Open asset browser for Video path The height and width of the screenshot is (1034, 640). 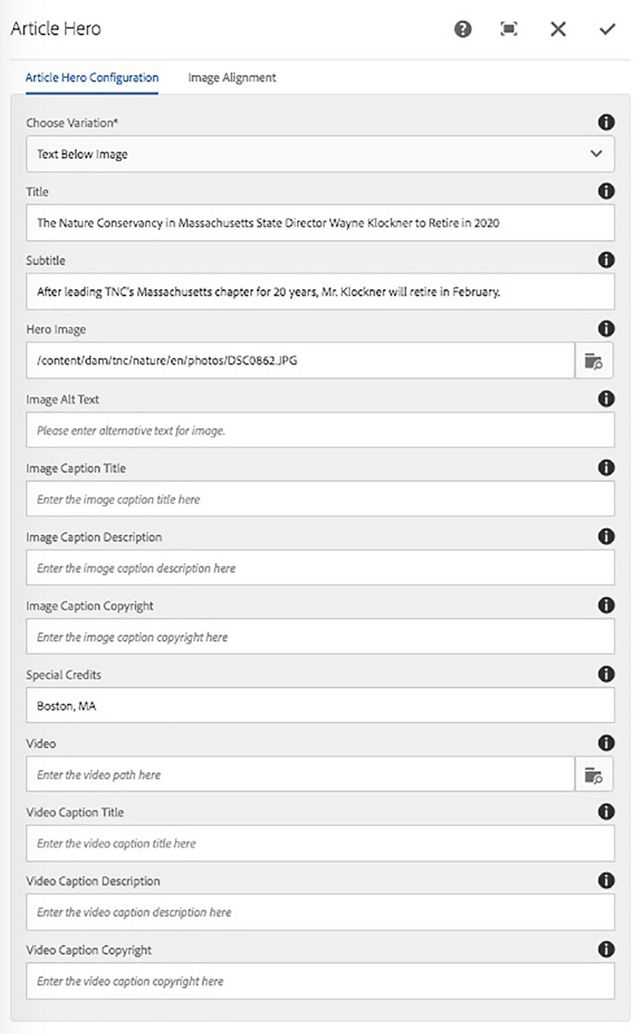coord(594,774)
